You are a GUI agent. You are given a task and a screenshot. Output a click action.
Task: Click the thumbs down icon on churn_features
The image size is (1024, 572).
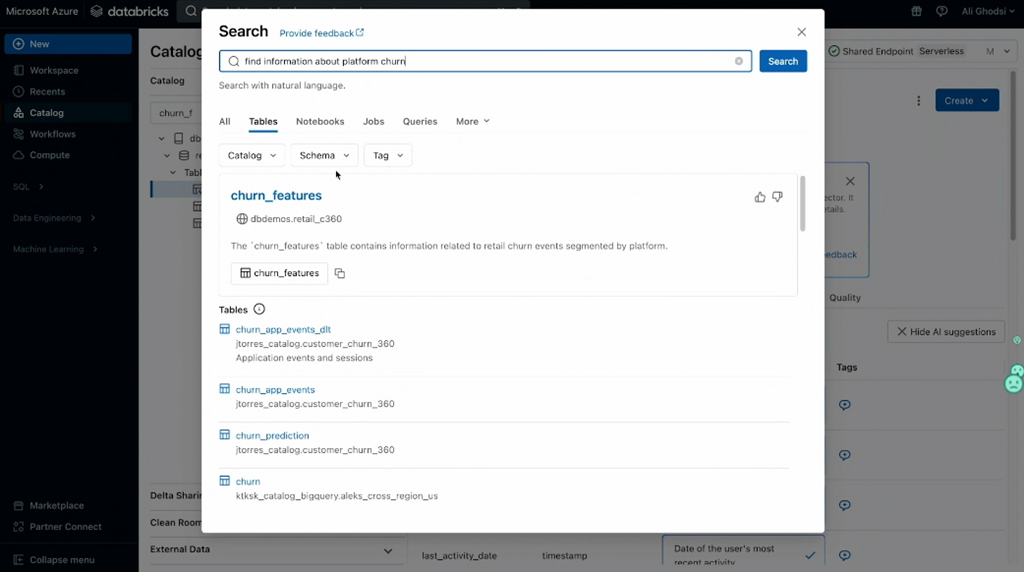coord(777,197)
